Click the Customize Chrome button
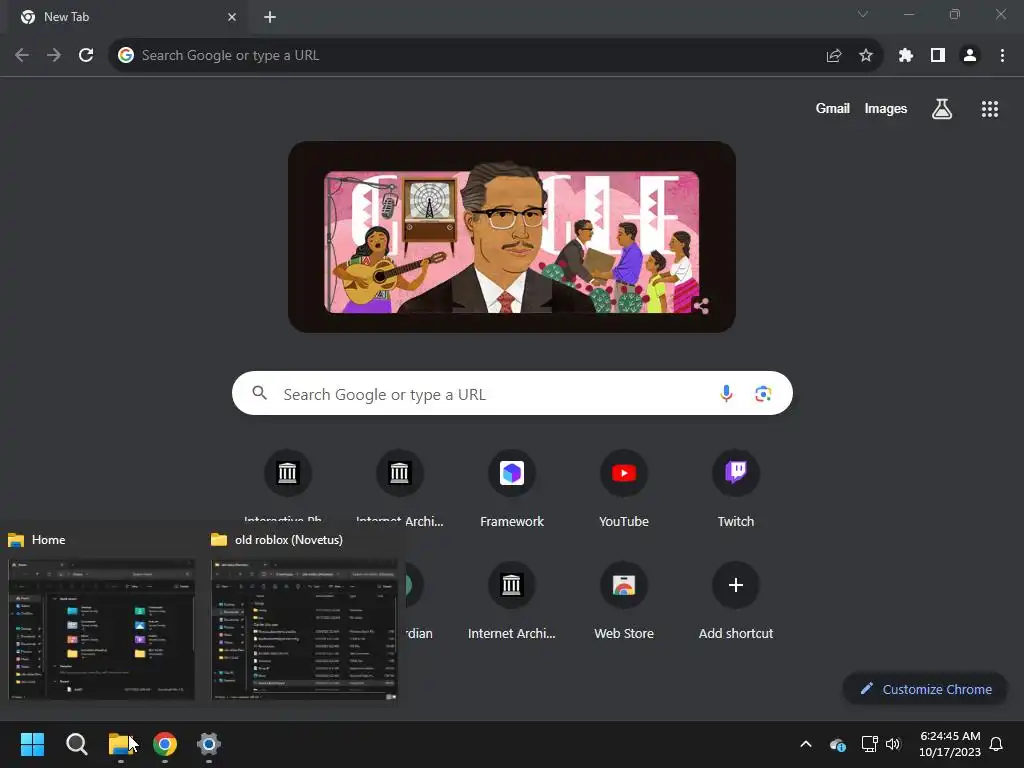Screen dimensions: 1024x768 (925, 689)
